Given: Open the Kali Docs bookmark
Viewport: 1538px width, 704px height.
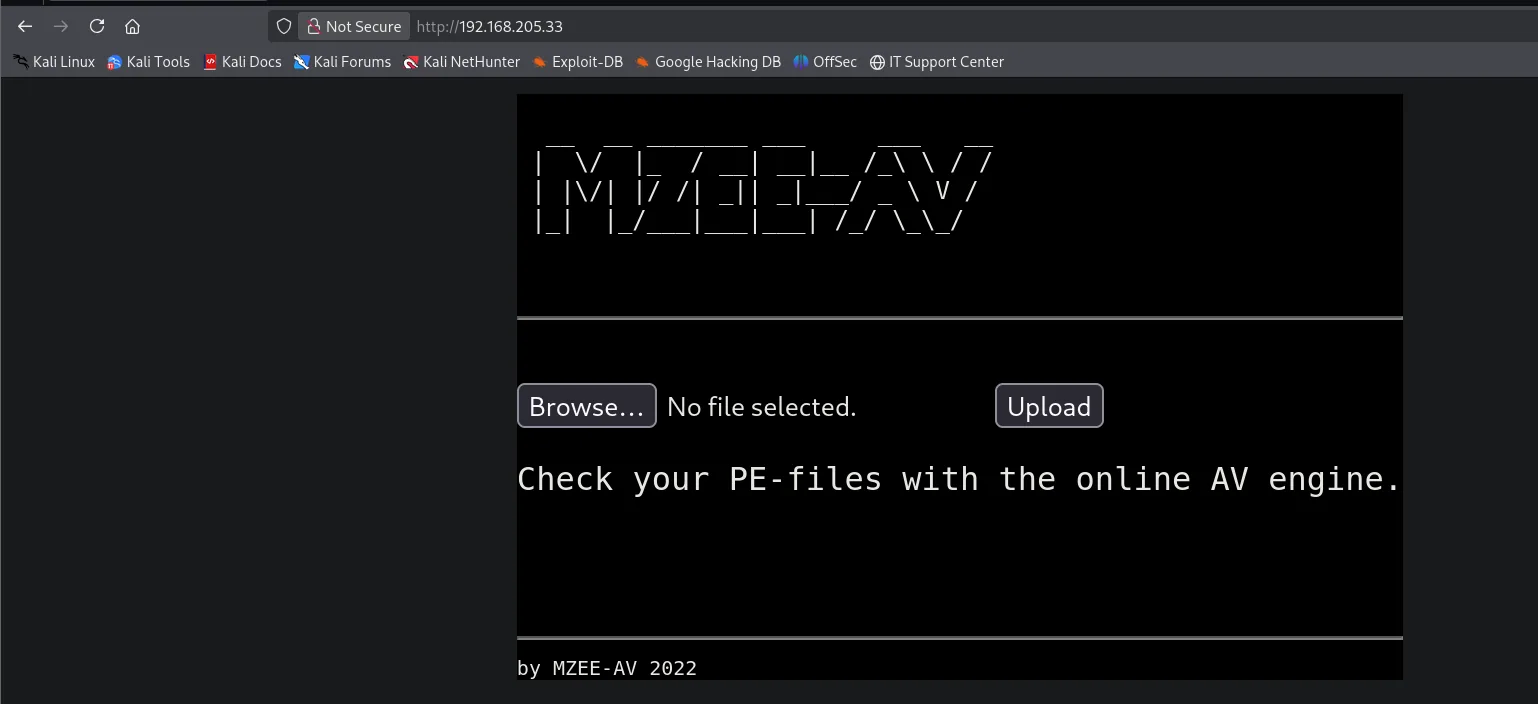Looking at the screenshot, I should tap(242, 62).
